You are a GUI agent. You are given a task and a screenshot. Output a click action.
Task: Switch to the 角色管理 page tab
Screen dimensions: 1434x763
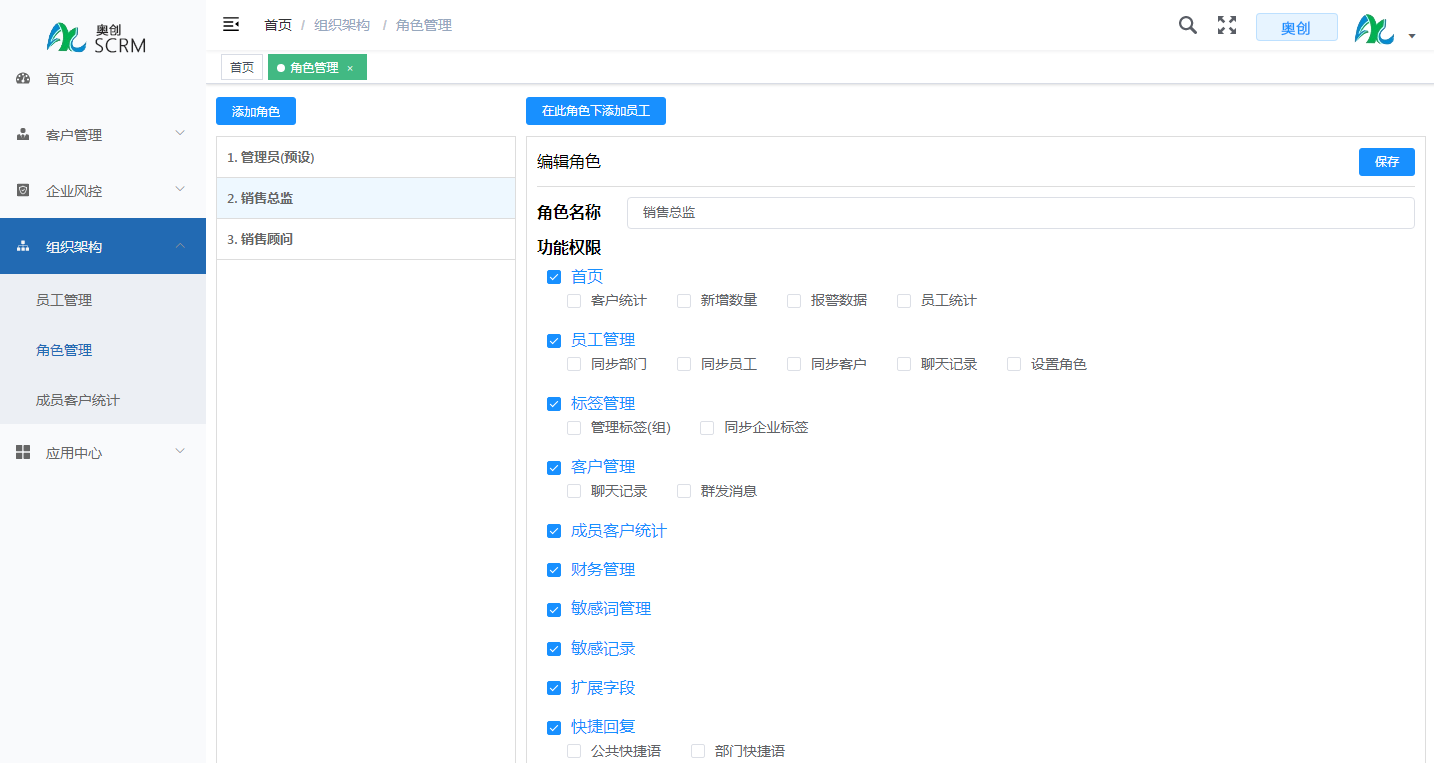click(317, 67)
